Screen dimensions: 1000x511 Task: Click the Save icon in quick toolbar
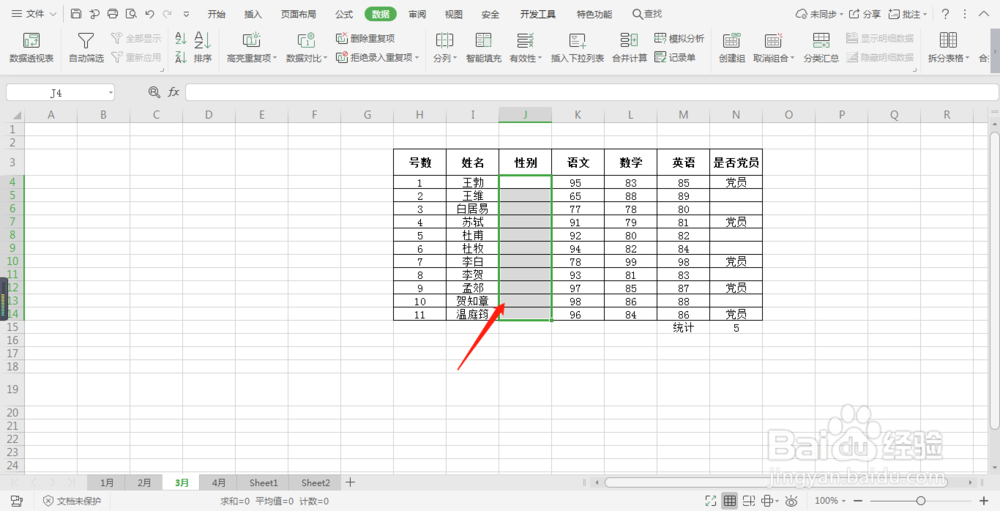click(76, 13)
